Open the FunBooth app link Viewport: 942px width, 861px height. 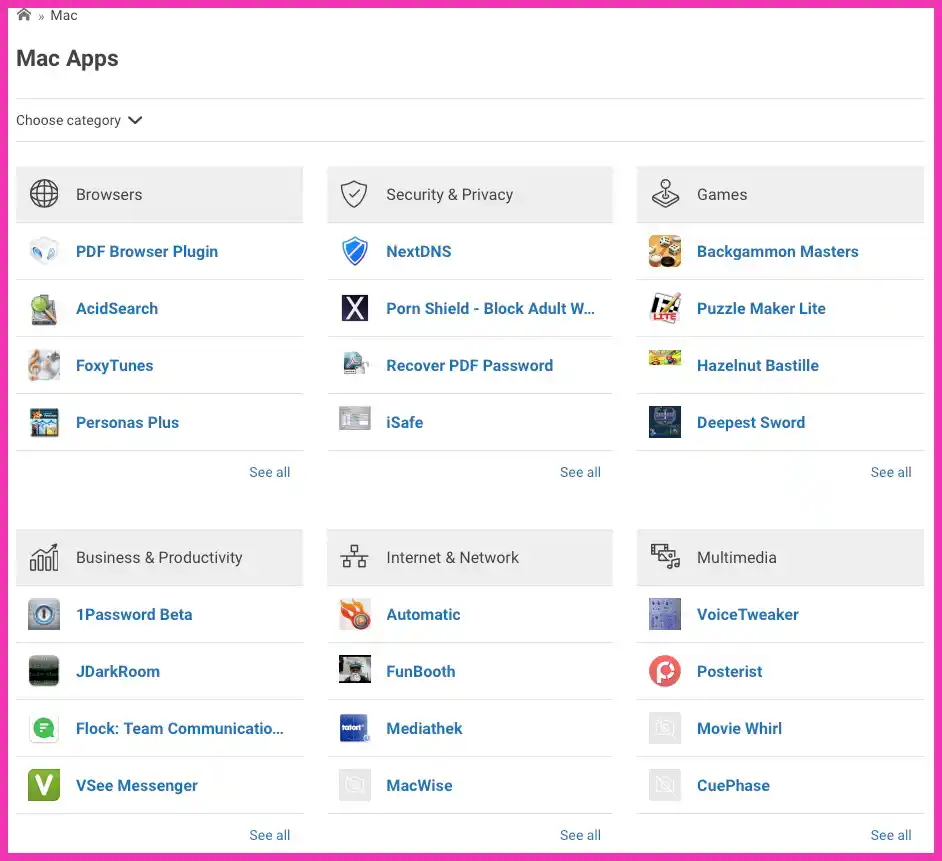coord(421,671)
